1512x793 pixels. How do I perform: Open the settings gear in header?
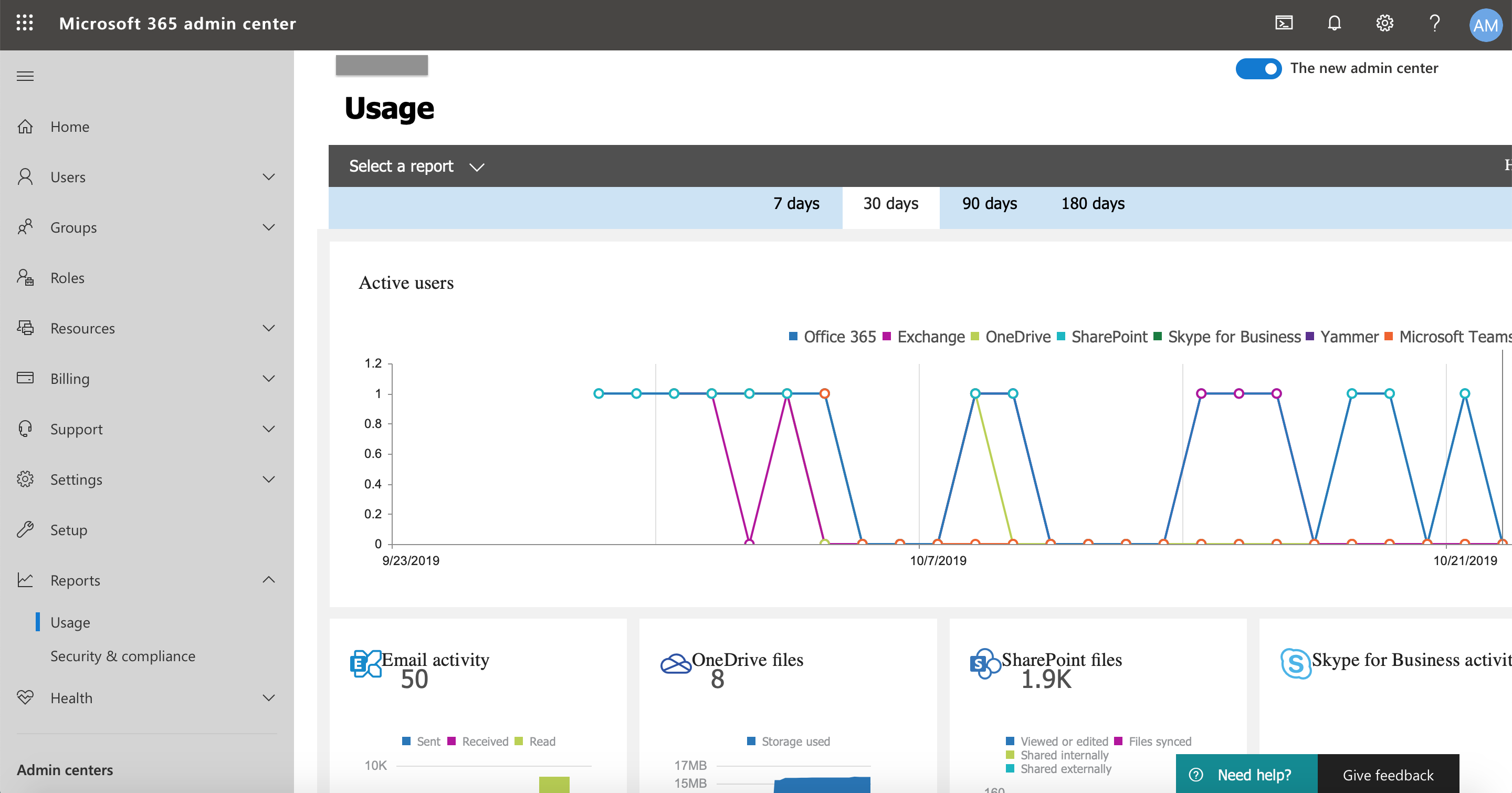point(1384,24)
